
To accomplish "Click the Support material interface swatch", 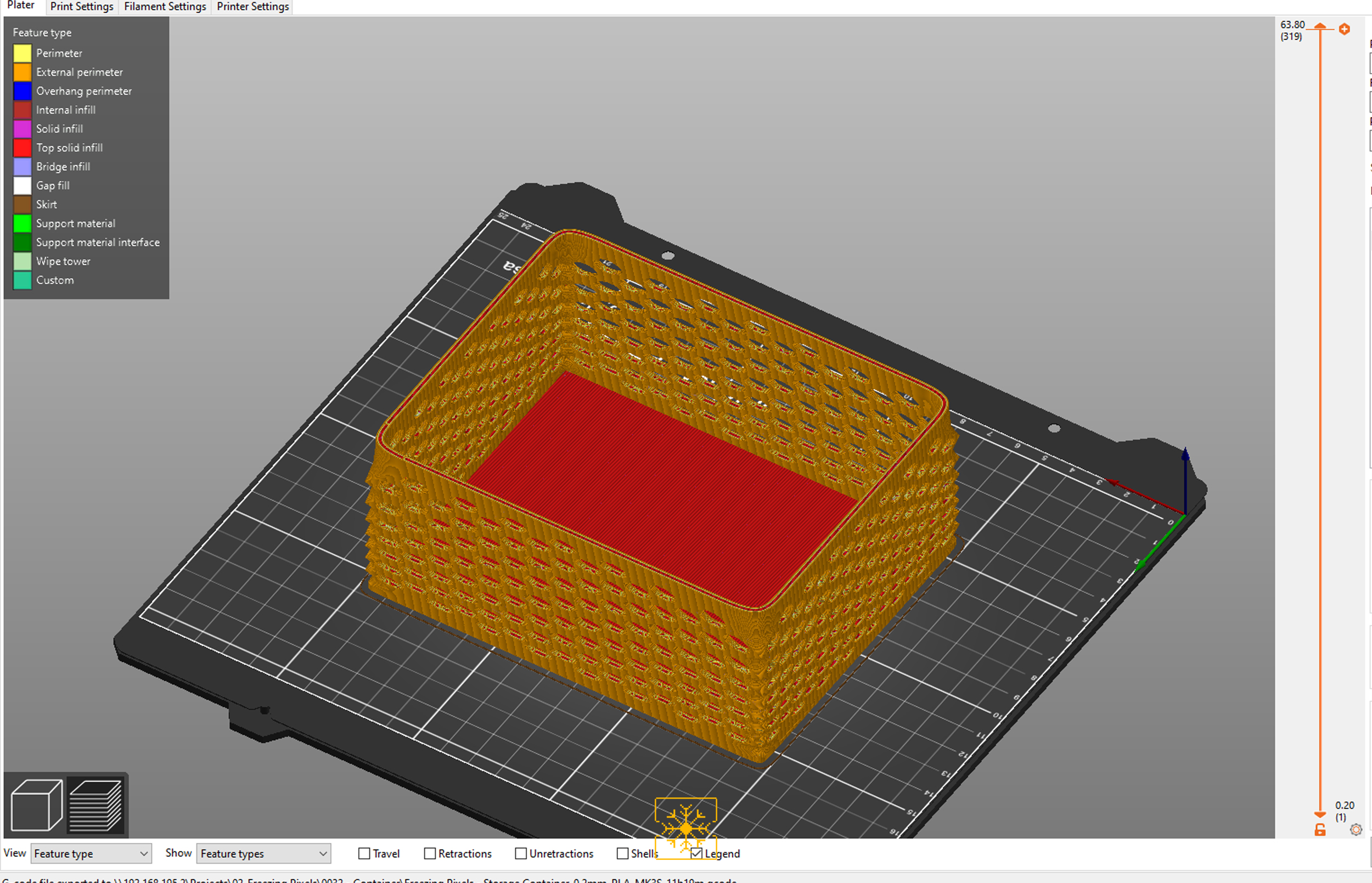I will click(23, 243).
